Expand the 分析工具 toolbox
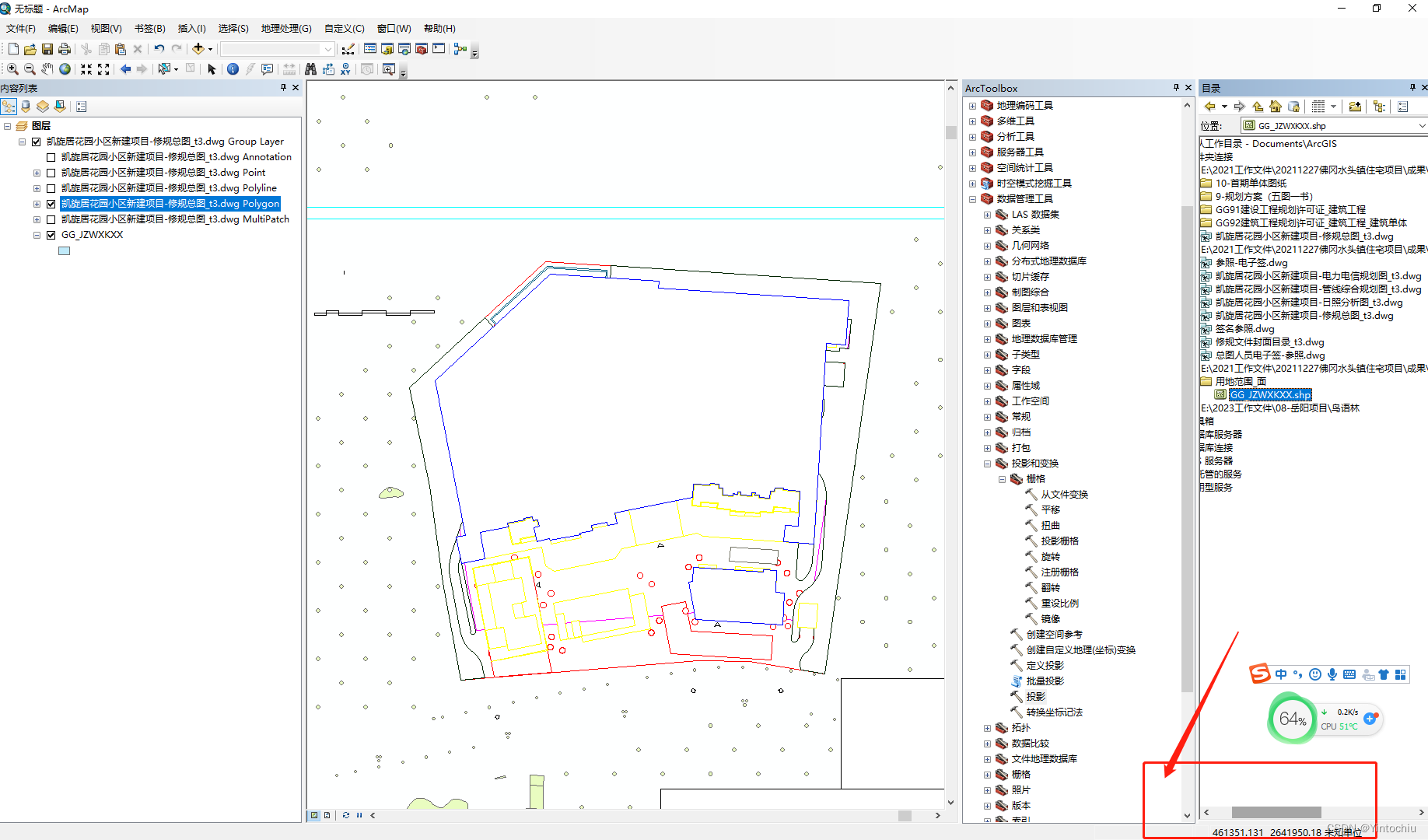Image resolution: width=1428 pixels, height=840 pixels. click(972, 136)
